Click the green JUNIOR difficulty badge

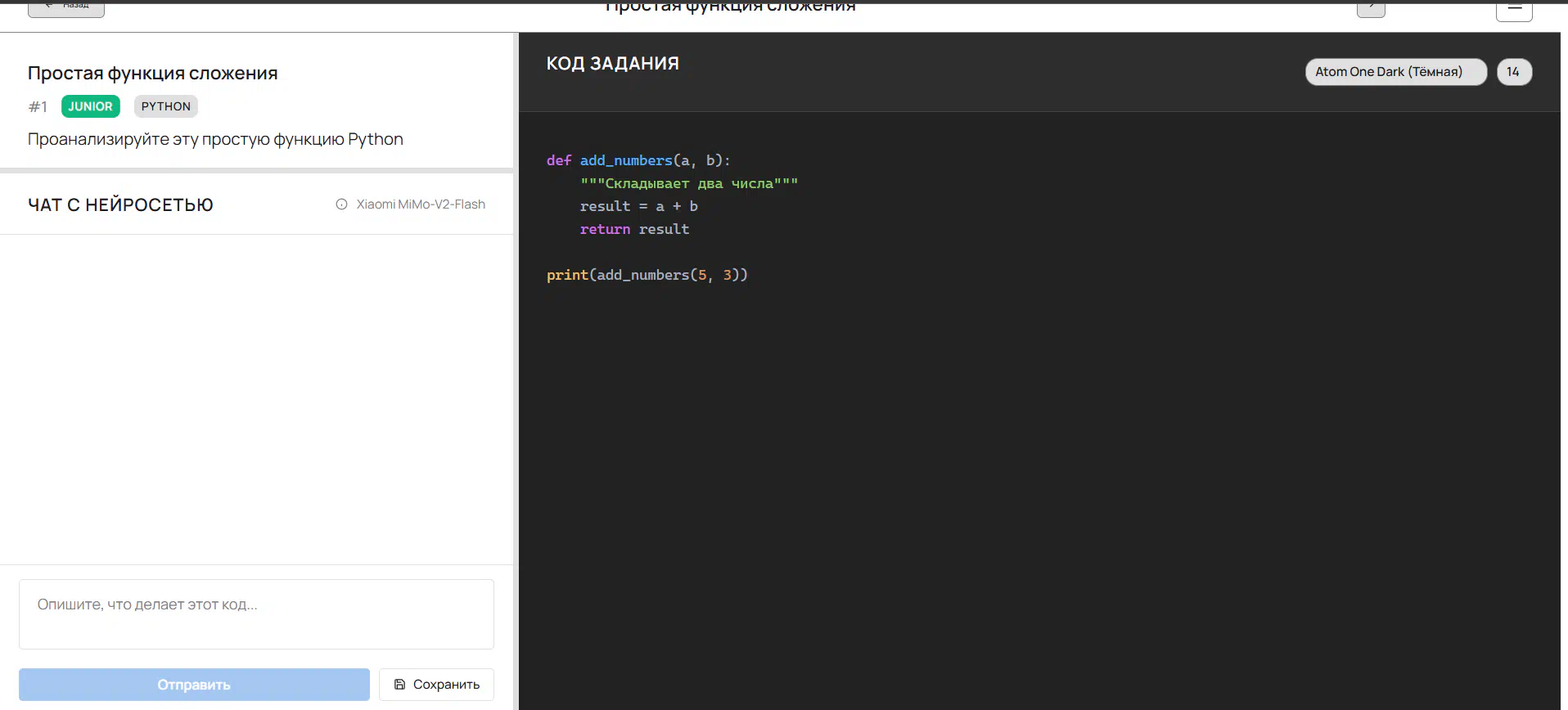tap(90, 106)
